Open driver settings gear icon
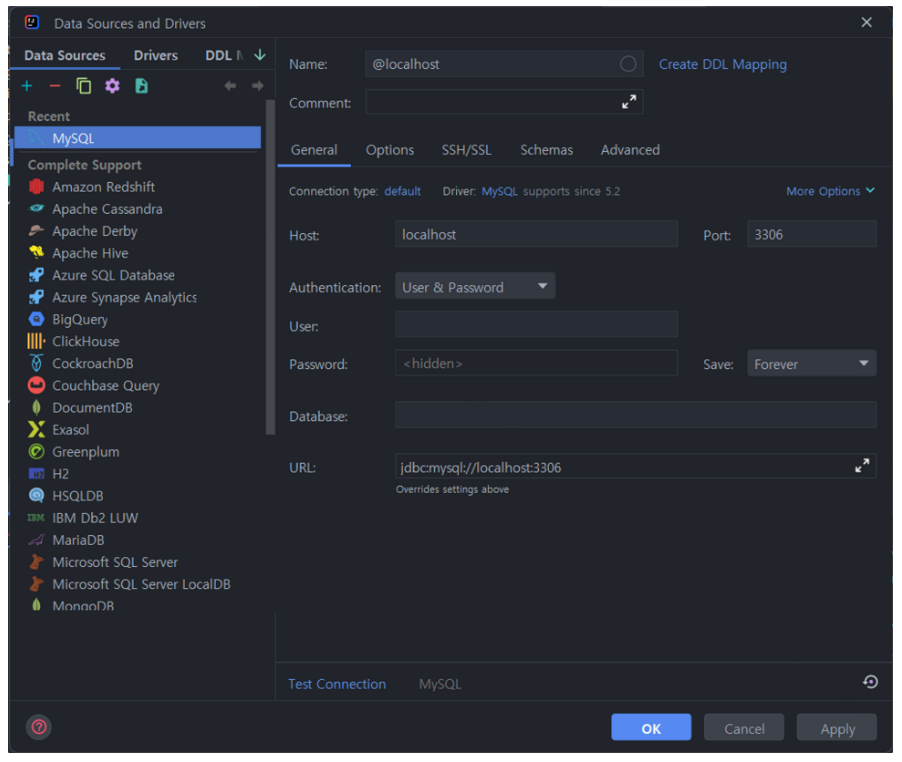 113,86
